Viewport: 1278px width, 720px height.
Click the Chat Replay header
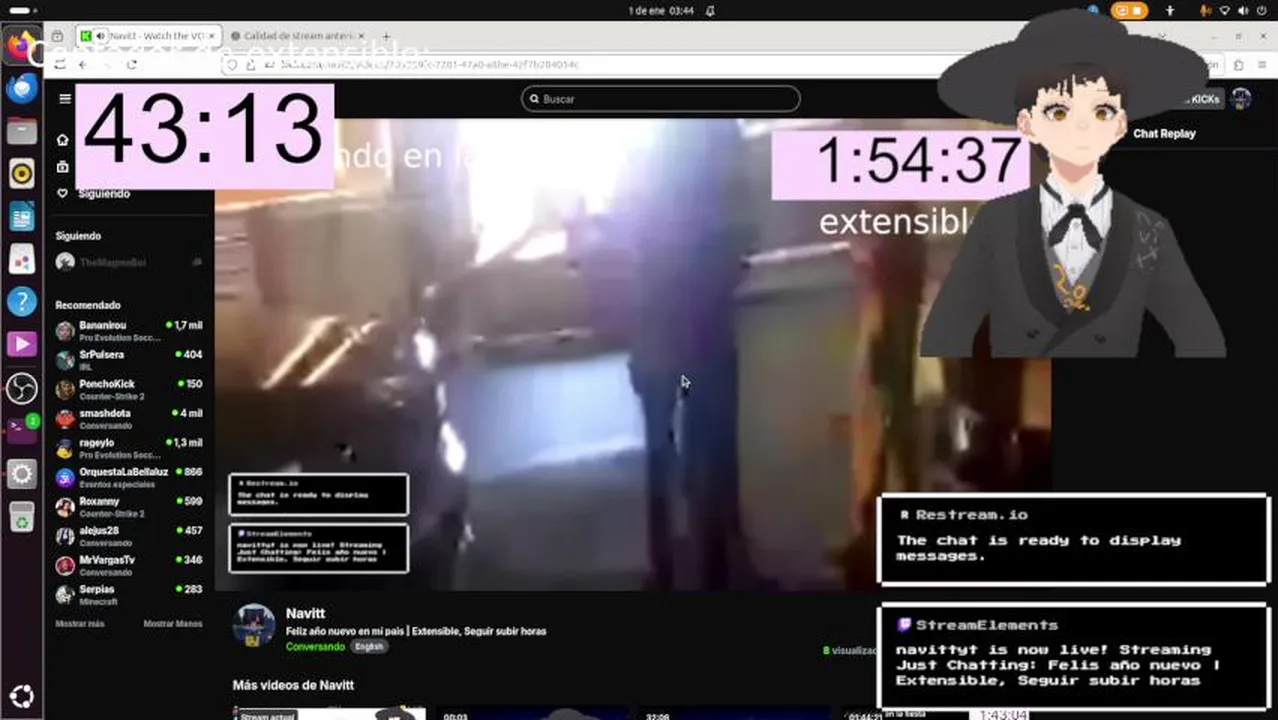click(1164, 133)
